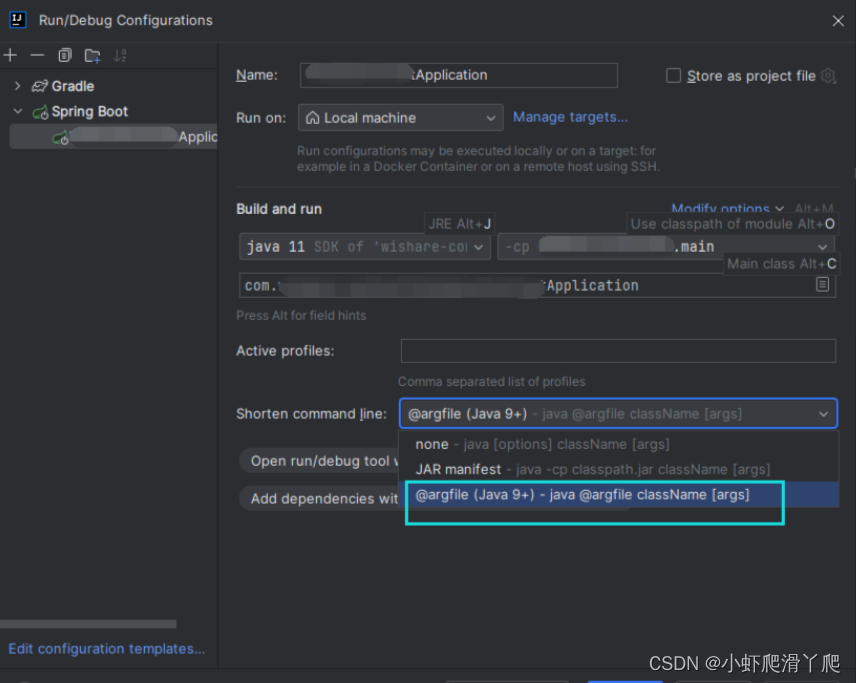The height and width of the screenshot is (683, 856).
Task: Open Edit configuration templates link
Action: click(107, 649)
